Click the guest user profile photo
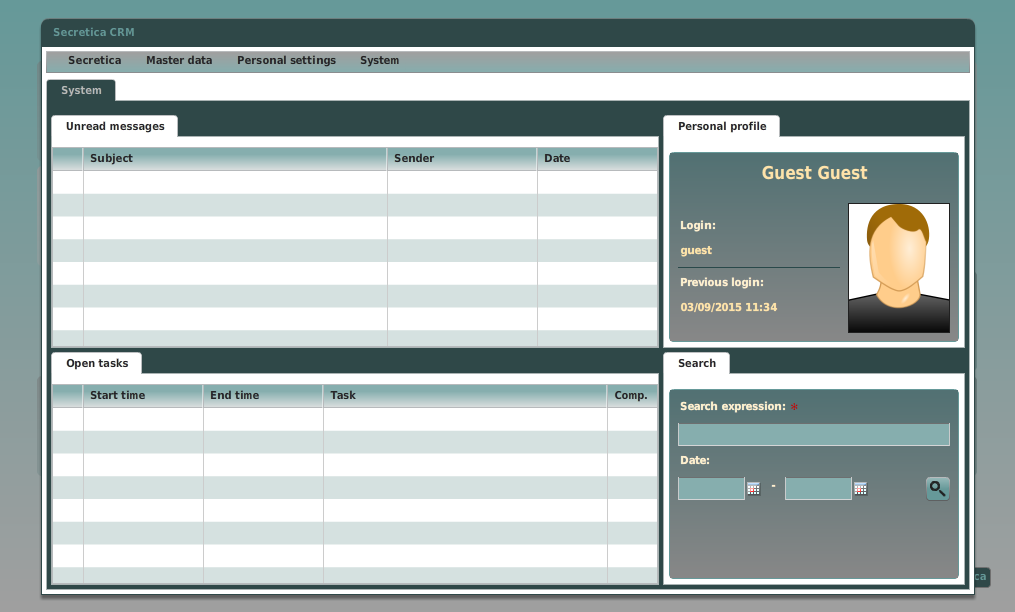 (898, 268)
